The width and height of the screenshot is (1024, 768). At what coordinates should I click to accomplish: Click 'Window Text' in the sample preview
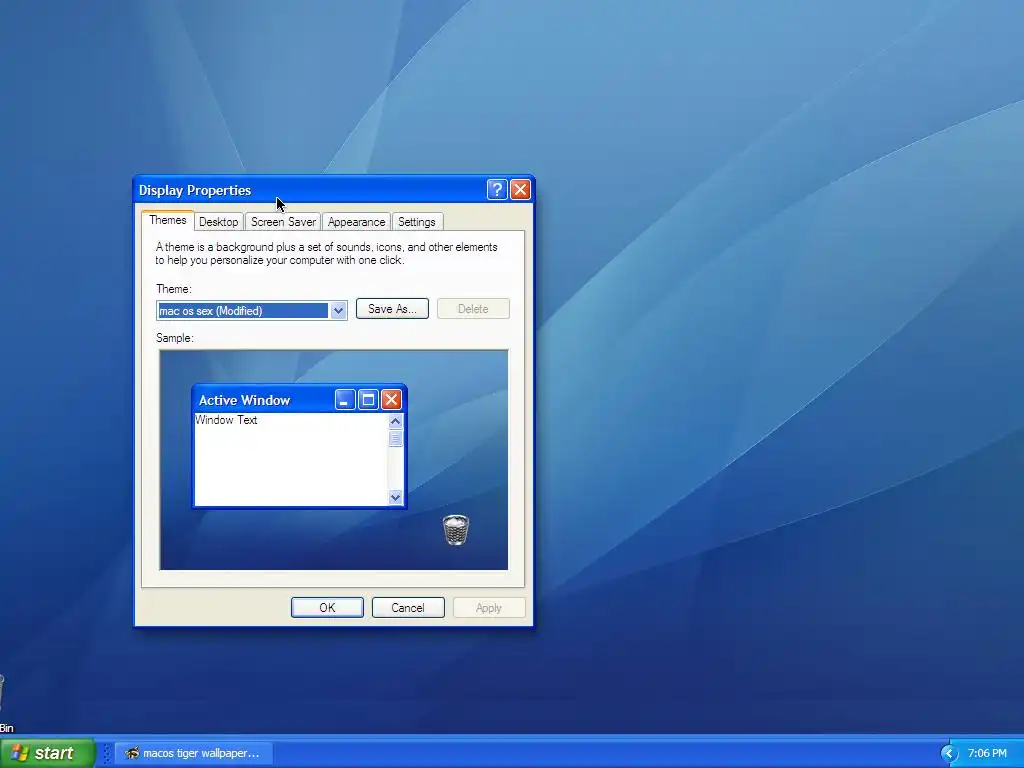tap(226, 420)
